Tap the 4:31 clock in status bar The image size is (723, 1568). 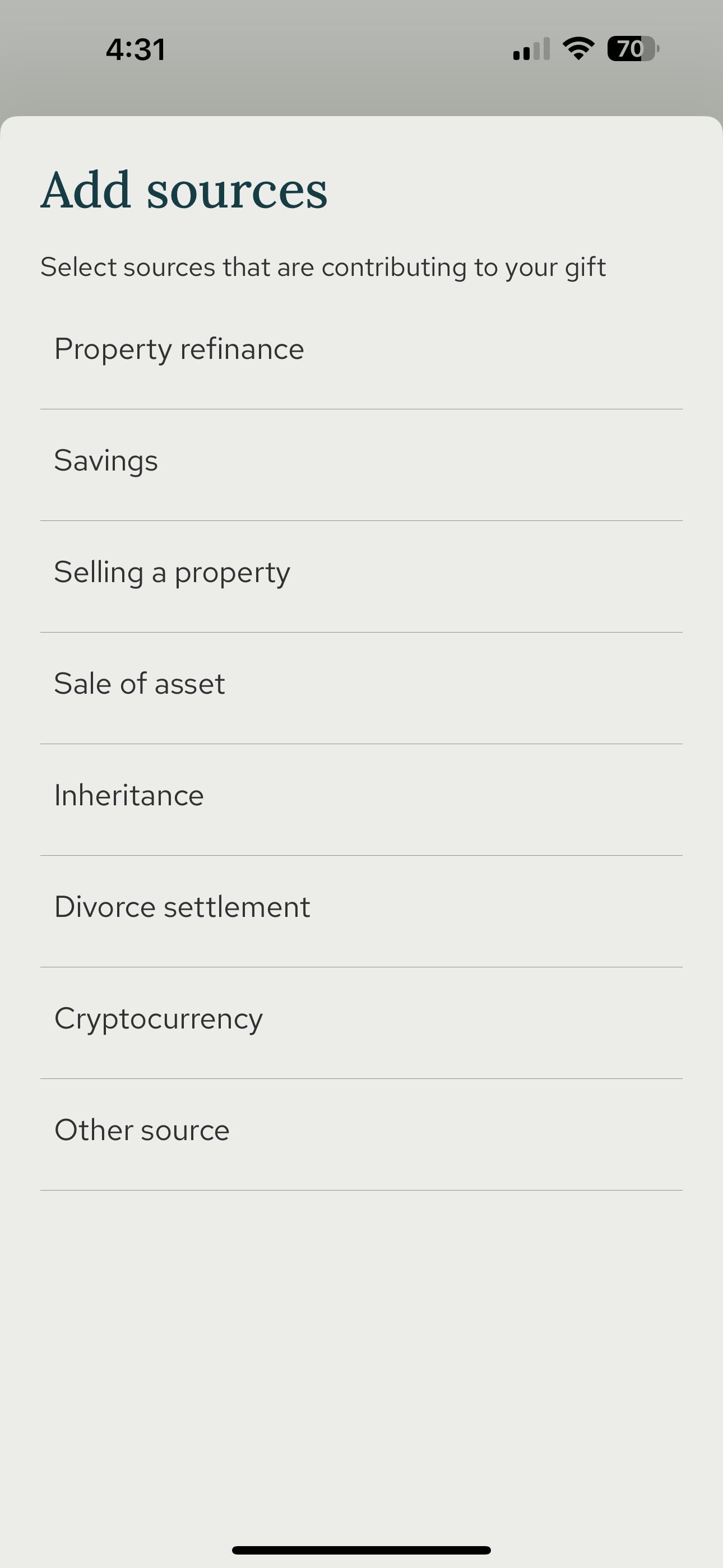[x=136, y=49]
